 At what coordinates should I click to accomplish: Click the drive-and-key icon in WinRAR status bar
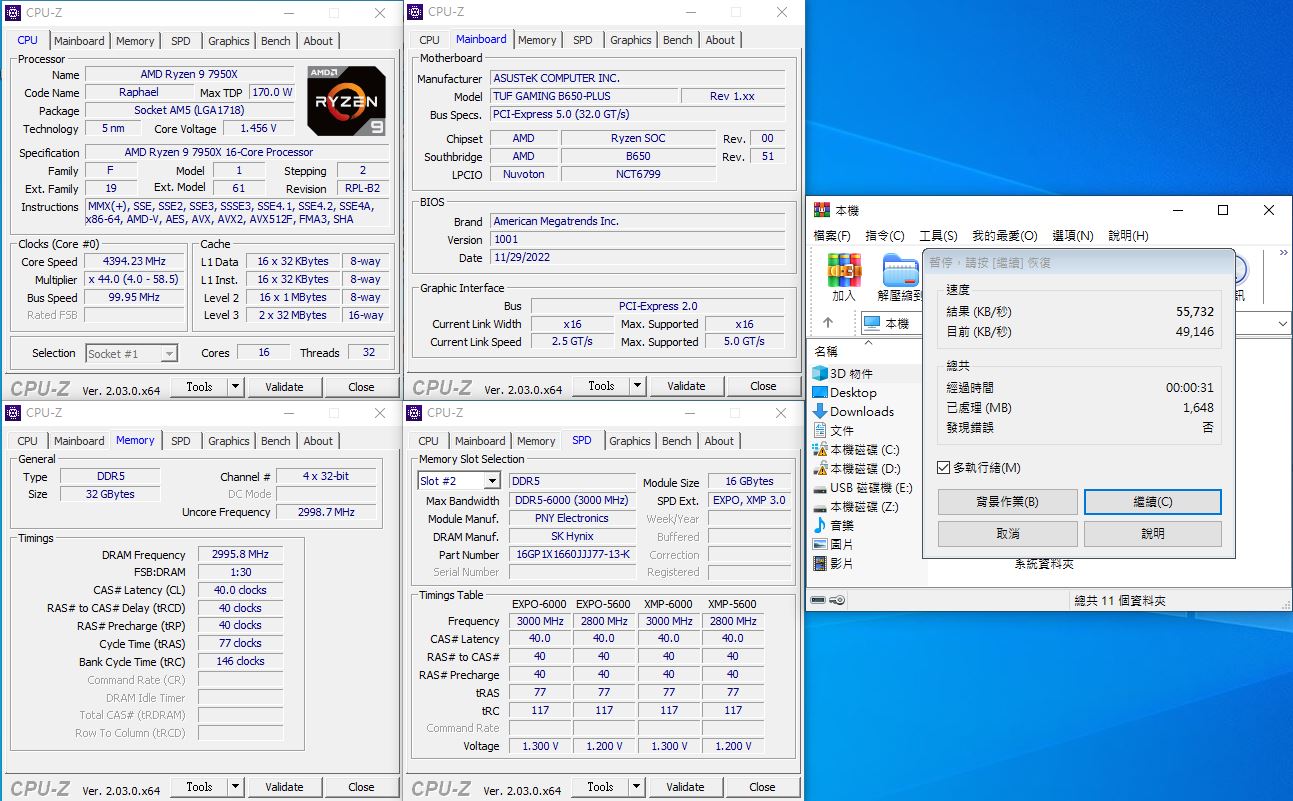(830, 600)
